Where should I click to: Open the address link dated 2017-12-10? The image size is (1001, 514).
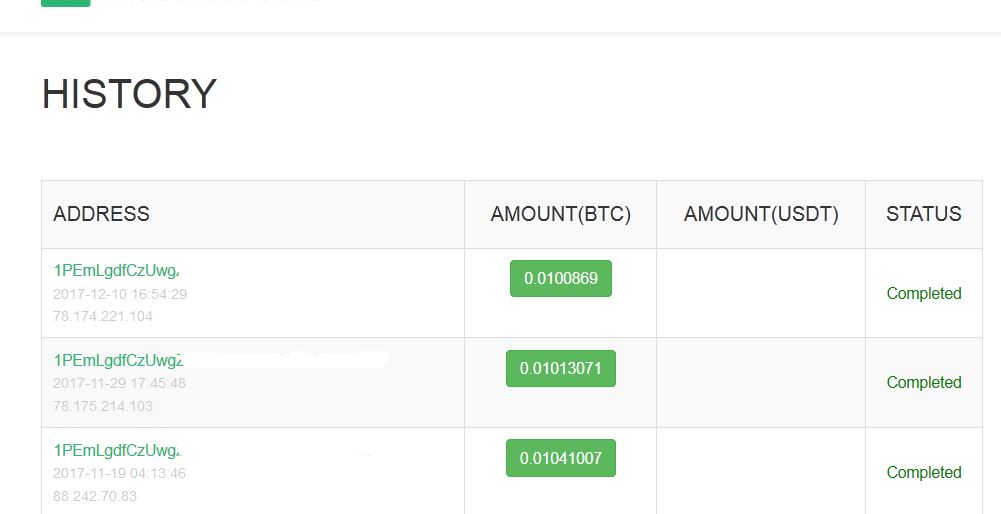pos(116,271)
